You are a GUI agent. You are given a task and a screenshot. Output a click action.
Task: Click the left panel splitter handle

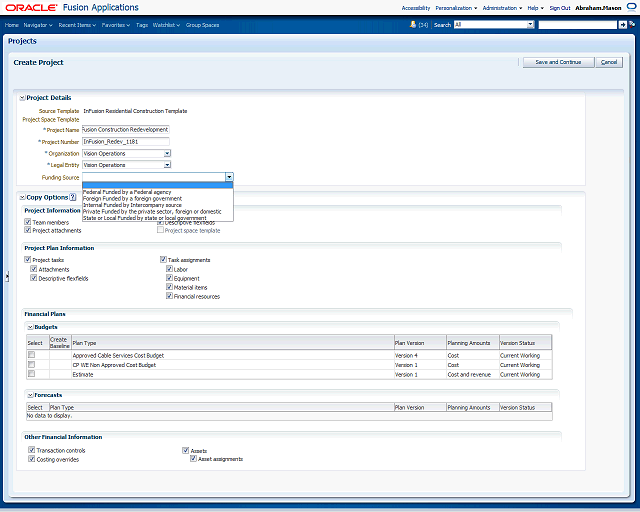7,277
